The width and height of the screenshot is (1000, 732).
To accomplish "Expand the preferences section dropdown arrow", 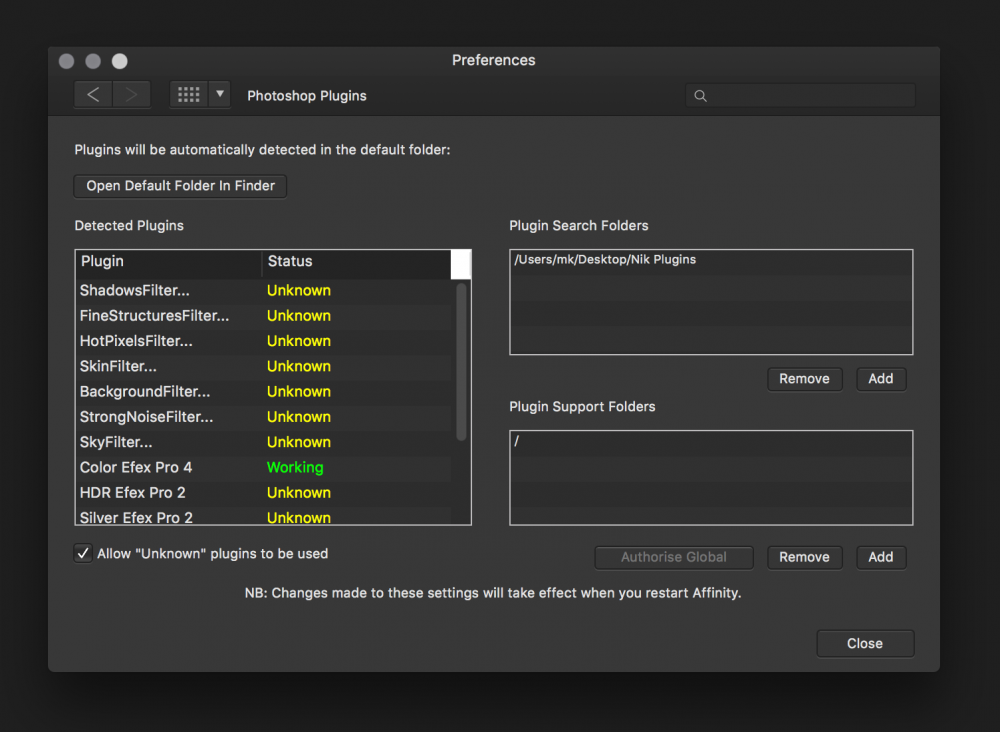I will [x=220, y=95].
